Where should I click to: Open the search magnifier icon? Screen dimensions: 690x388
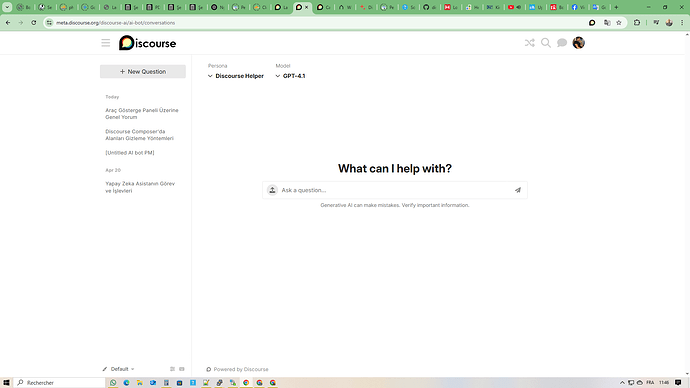click(546, 43)
